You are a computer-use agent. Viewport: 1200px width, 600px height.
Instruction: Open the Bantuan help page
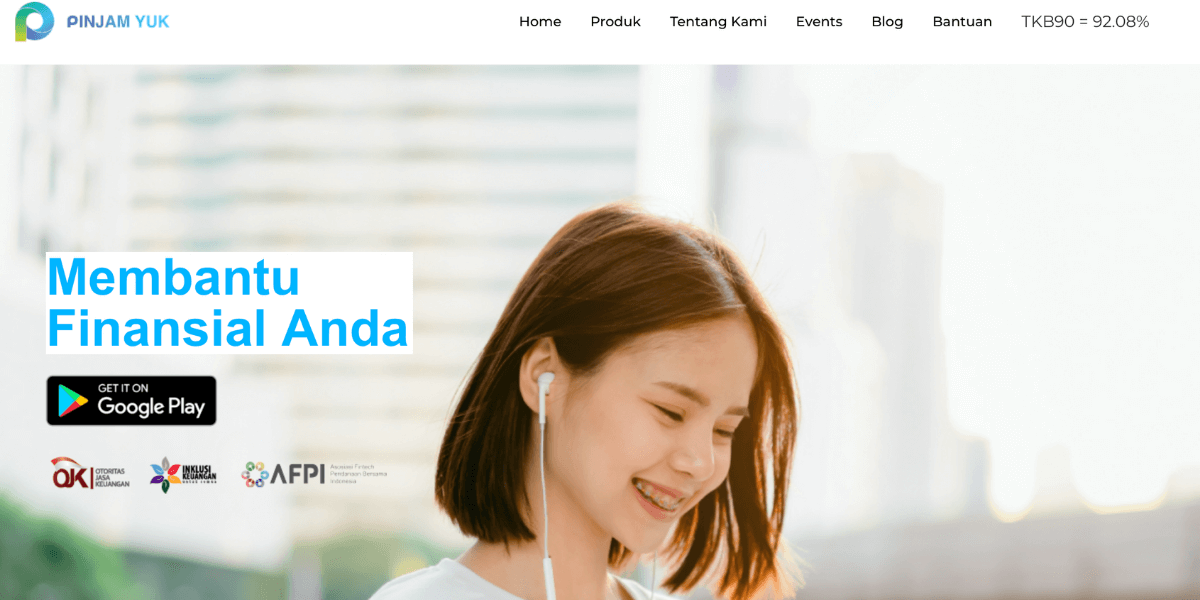(x=962, y=22)
